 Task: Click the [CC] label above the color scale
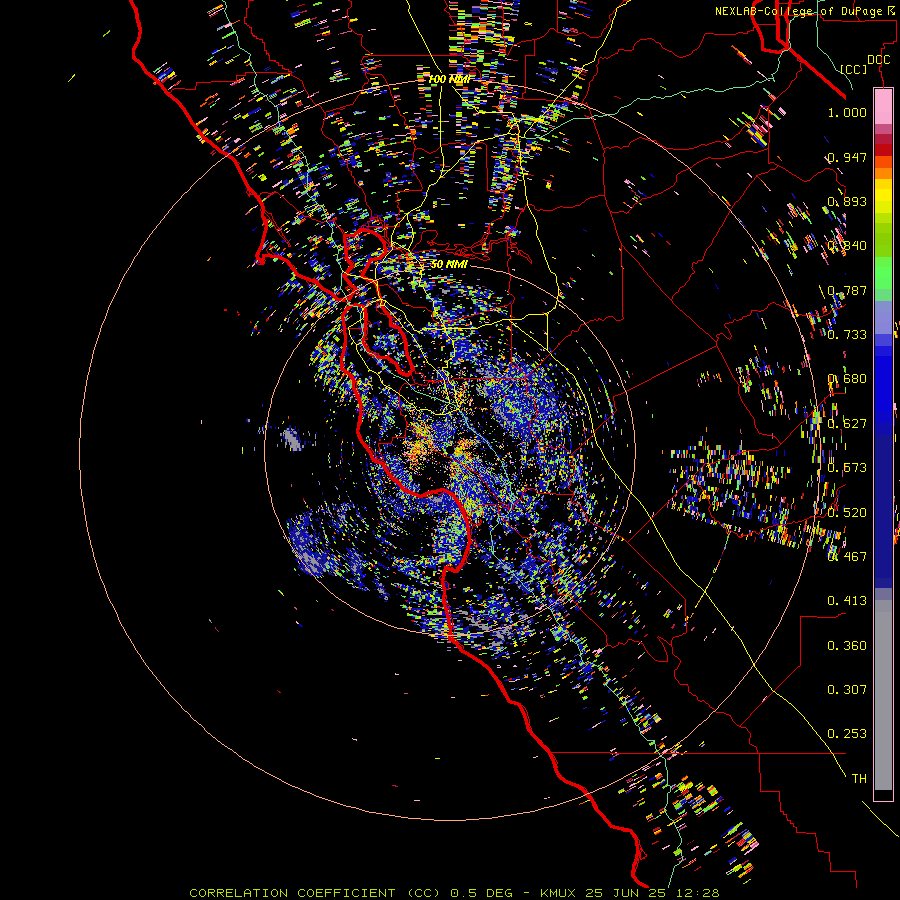click(x=854, y=69)
